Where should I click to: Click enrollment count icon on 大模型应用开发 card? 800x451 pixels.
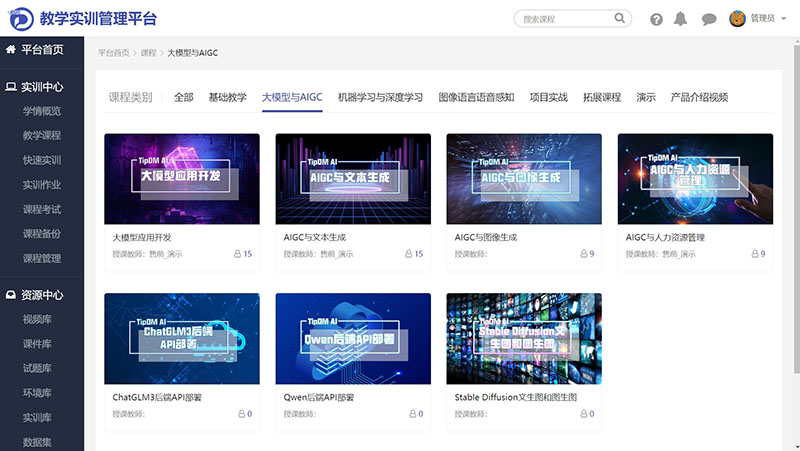tap(237, 254)
